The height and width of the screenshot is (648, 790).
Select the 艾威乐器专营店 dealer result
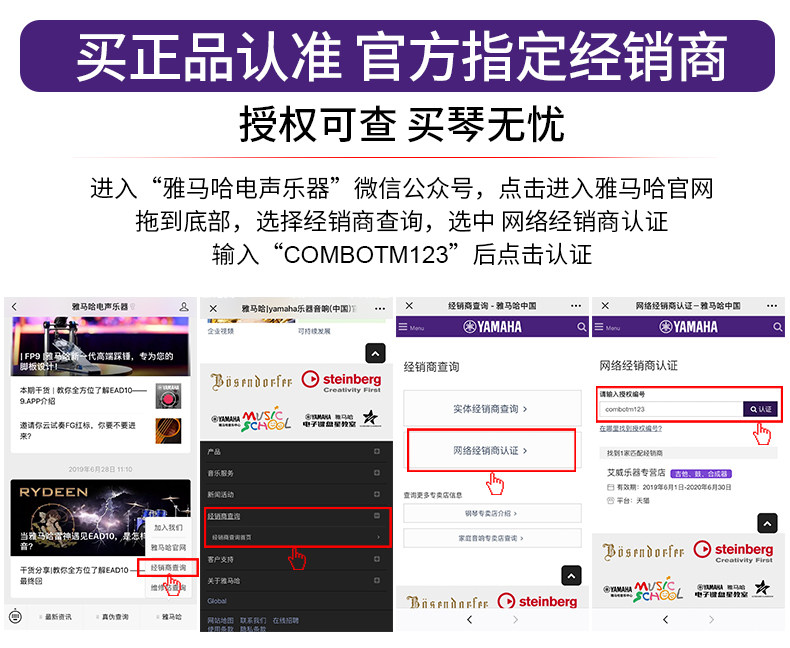(x=636, y=473)
